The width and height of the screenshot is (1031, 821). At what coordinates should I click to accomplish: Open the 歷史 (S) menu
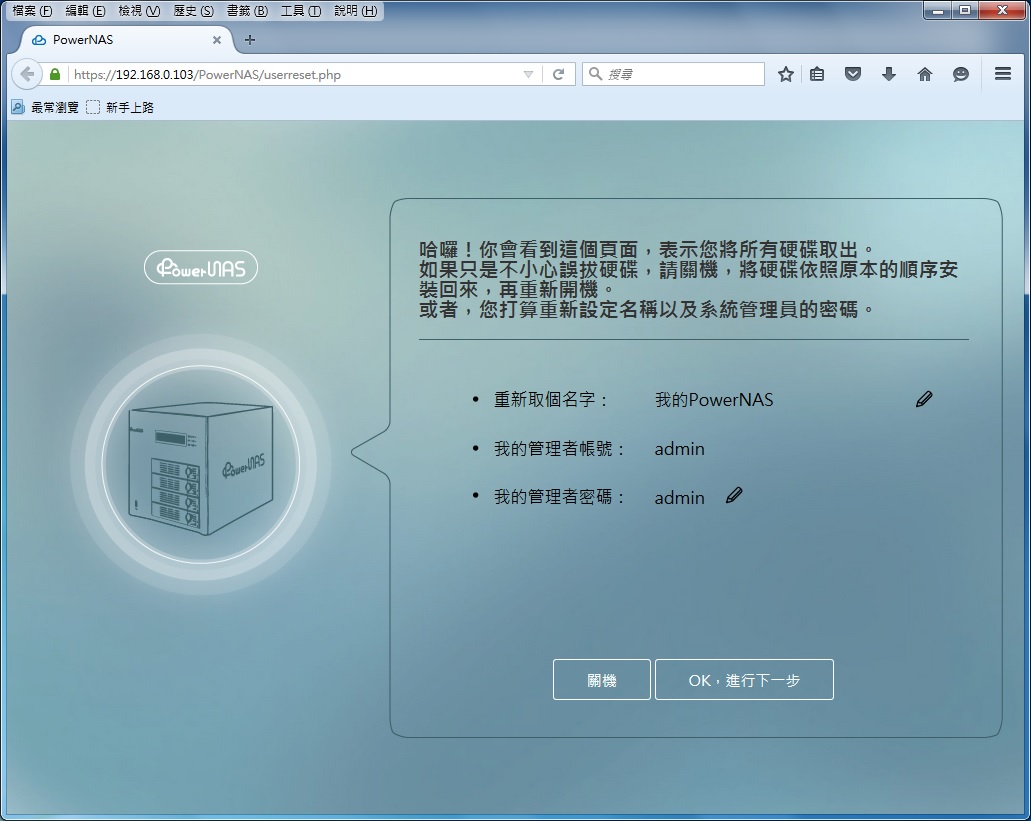point(193,11)
